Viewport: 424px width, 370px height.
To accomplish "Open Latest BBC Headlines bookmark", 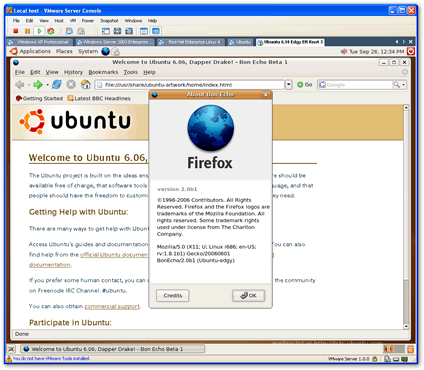I will (99, 98).
